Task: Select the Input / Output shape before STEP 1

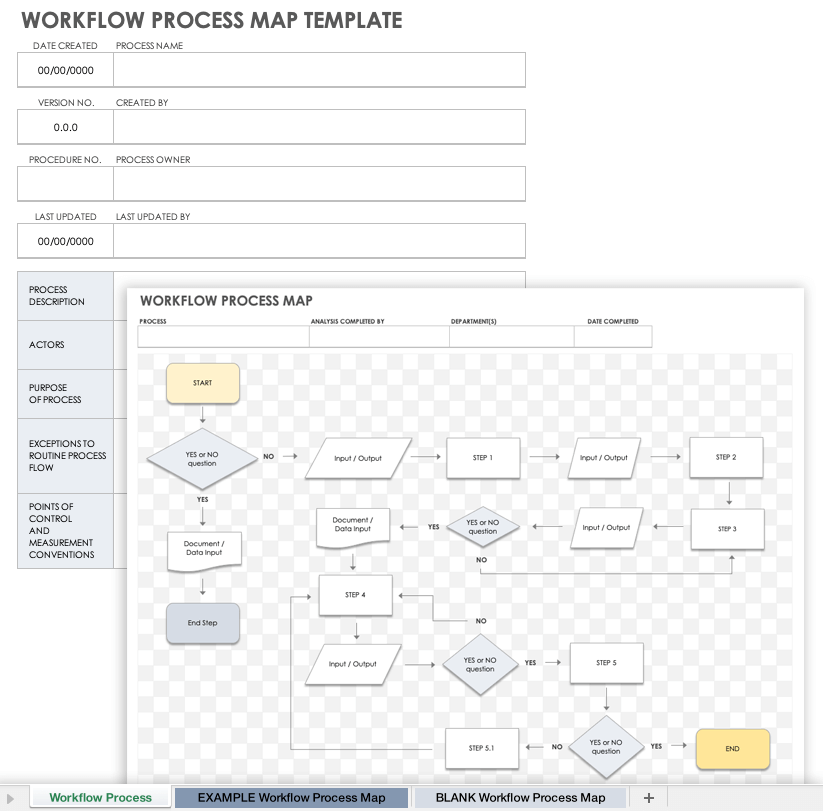Action: click(x=358, y=458)
